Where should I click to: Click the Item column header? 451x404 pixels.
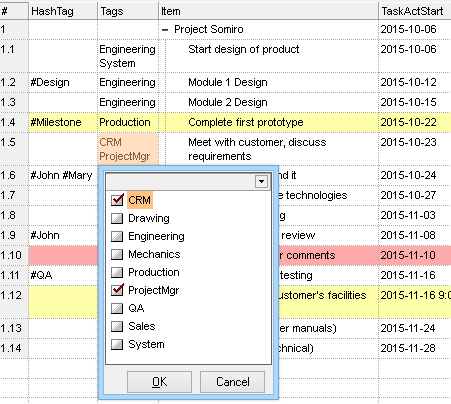coord(268,11)
